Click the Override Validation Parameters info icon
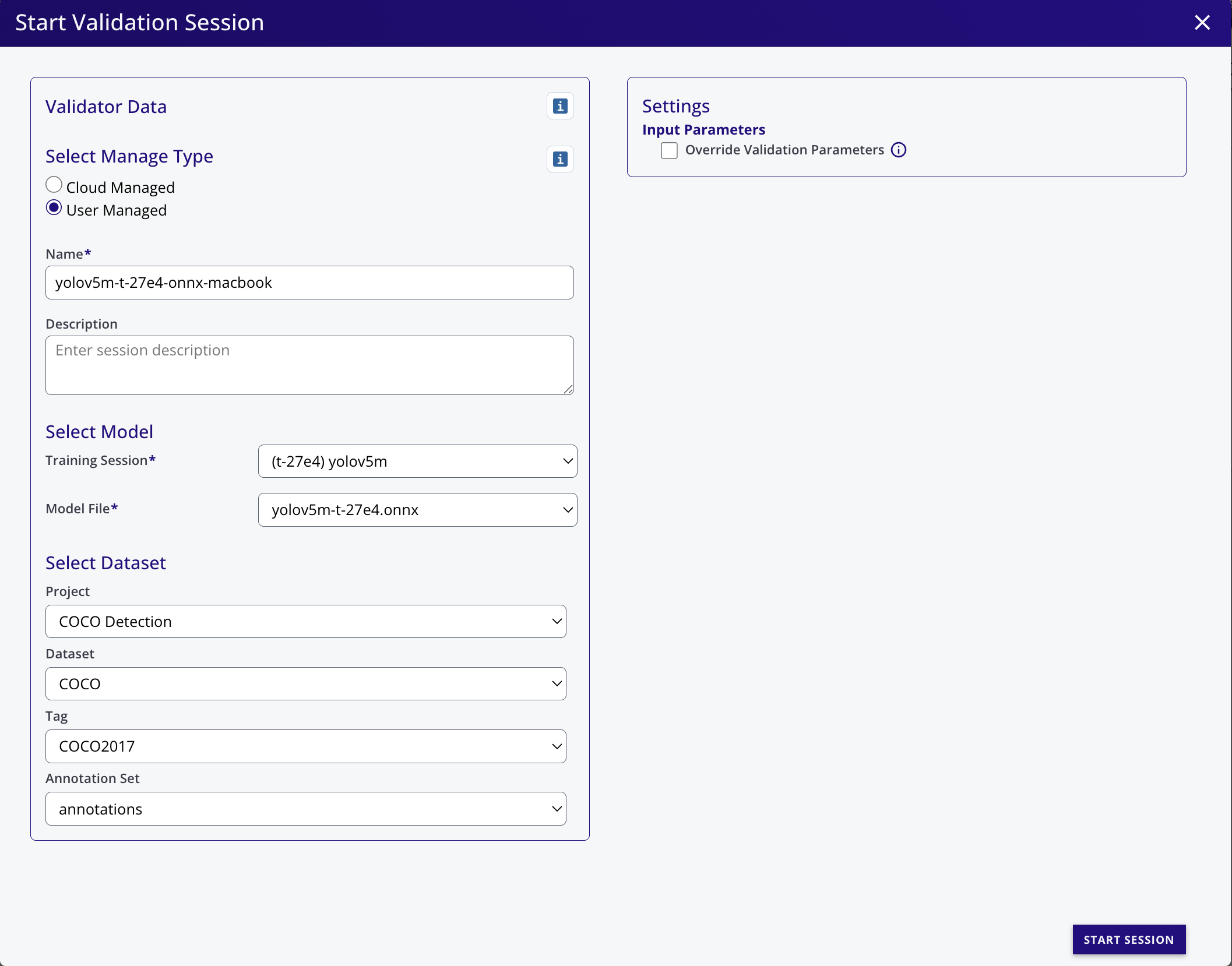This screenshot has width=1232, height=966. point(899,150)
